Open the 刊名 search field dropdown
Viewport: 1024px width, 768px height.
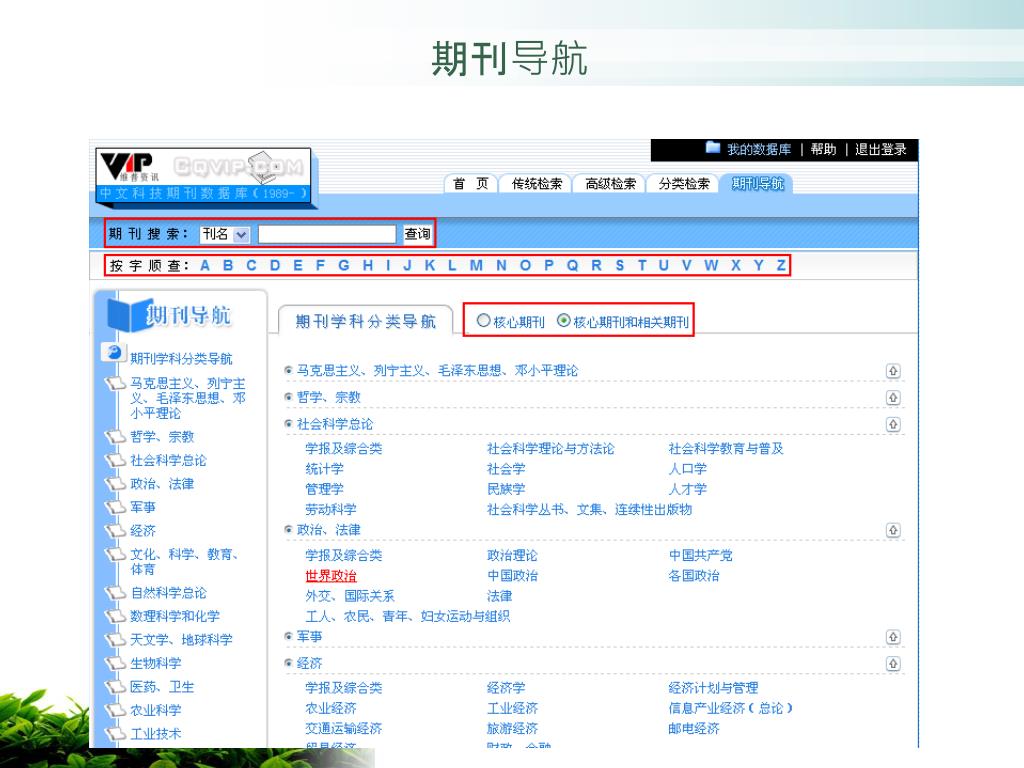click(x=241, y=234)
